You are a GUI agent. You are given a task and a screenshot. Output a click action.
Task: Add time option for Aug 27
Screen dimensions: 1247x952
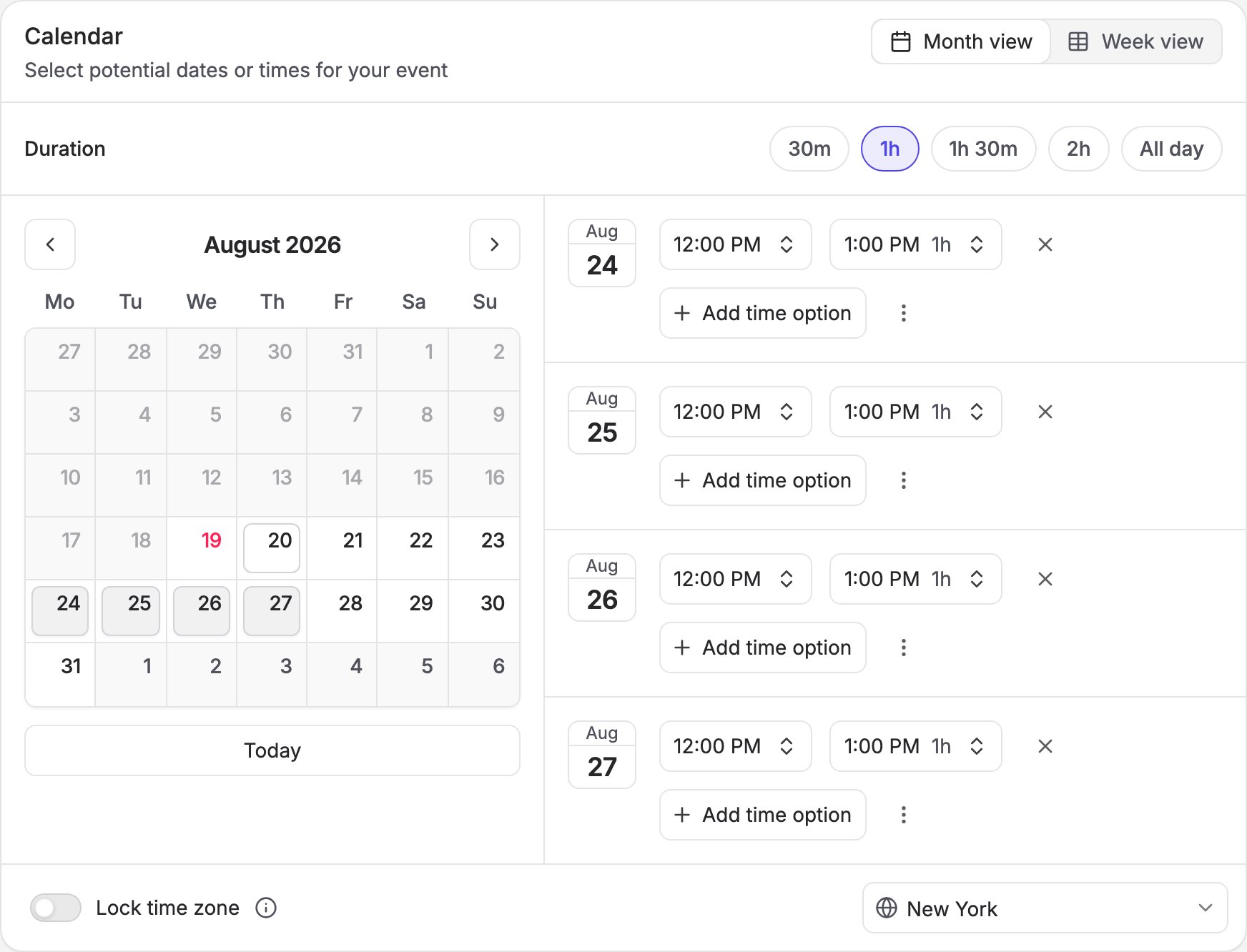763,815
